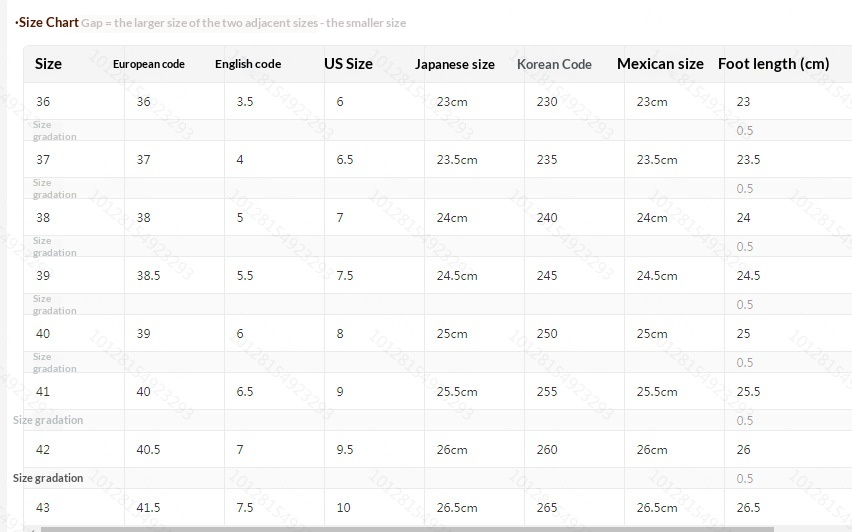Select the "US Size" column header
The width and height of the screenshot is (852, 532).
pos(348,64)
